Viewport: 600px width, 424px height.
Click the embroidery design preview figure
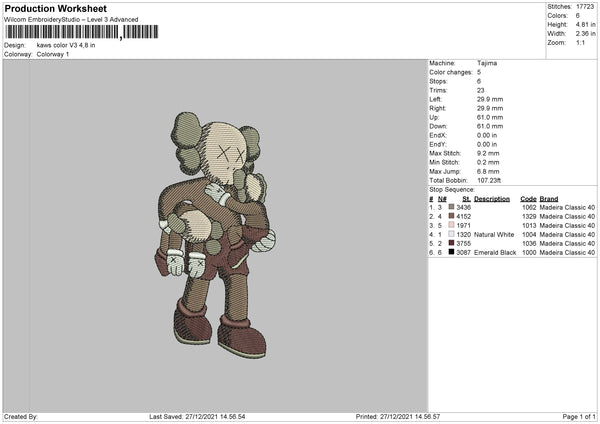click(x=215, y=235)
